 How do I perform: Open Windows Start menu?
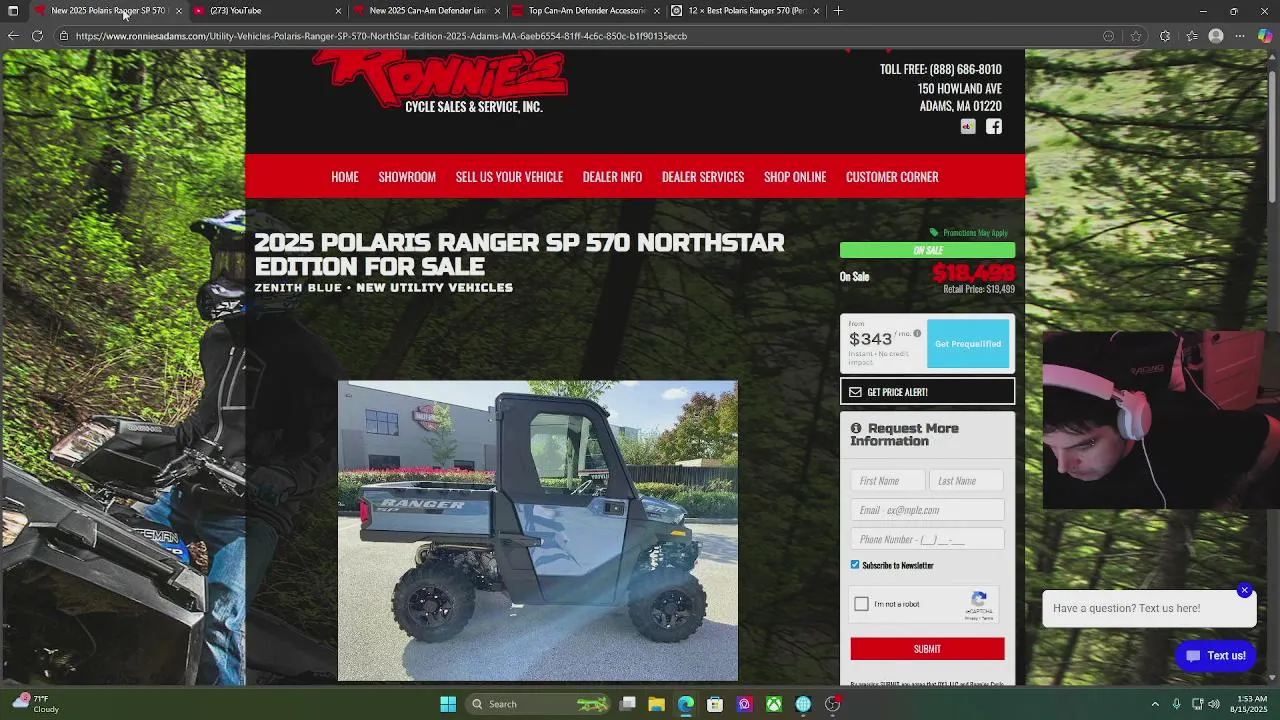point(448,704)
